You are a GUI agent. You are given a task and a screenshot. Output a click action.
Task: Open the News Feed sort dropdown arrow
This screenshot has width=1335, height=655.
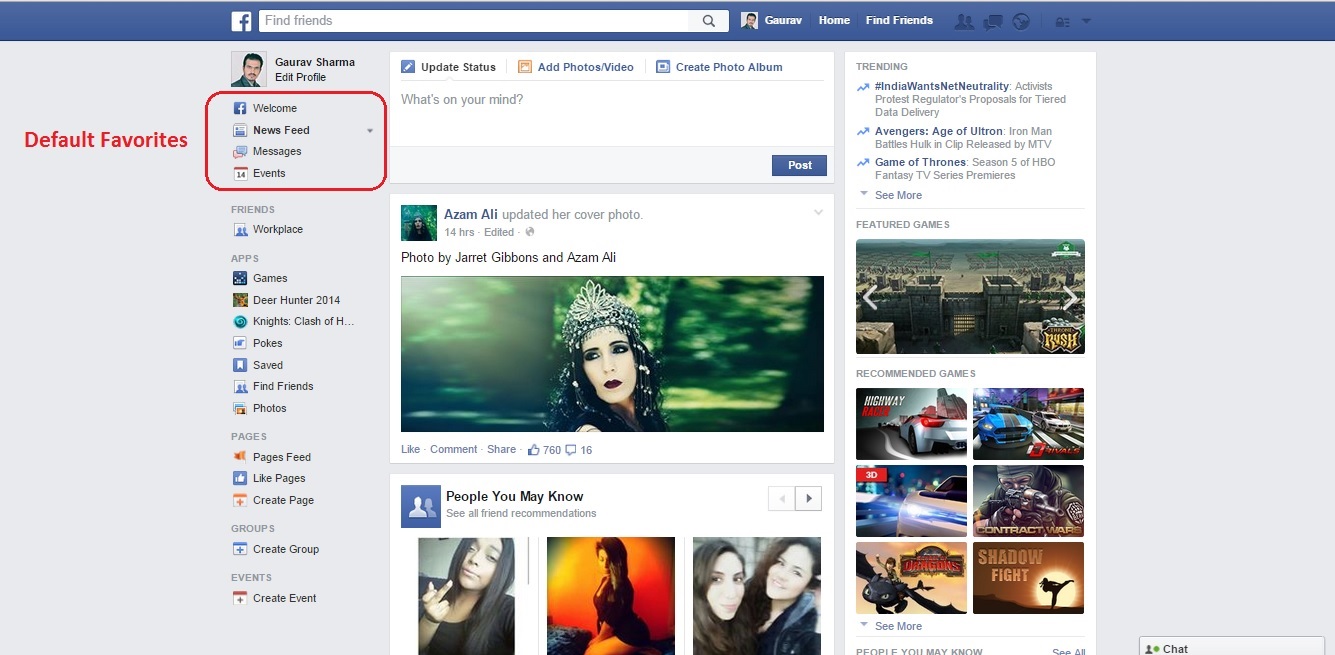click(370, 131)
